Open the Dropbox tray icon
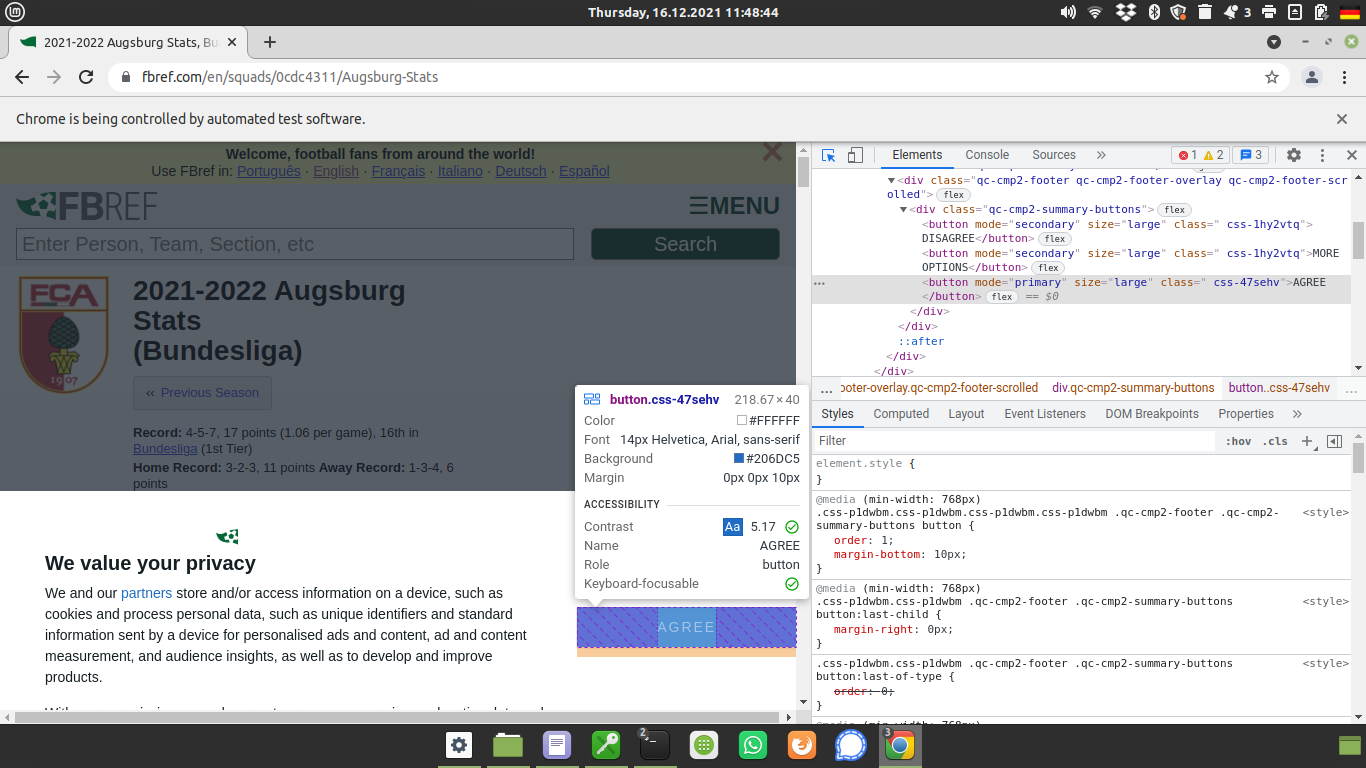1366x768 pixels. (1125, 12)
